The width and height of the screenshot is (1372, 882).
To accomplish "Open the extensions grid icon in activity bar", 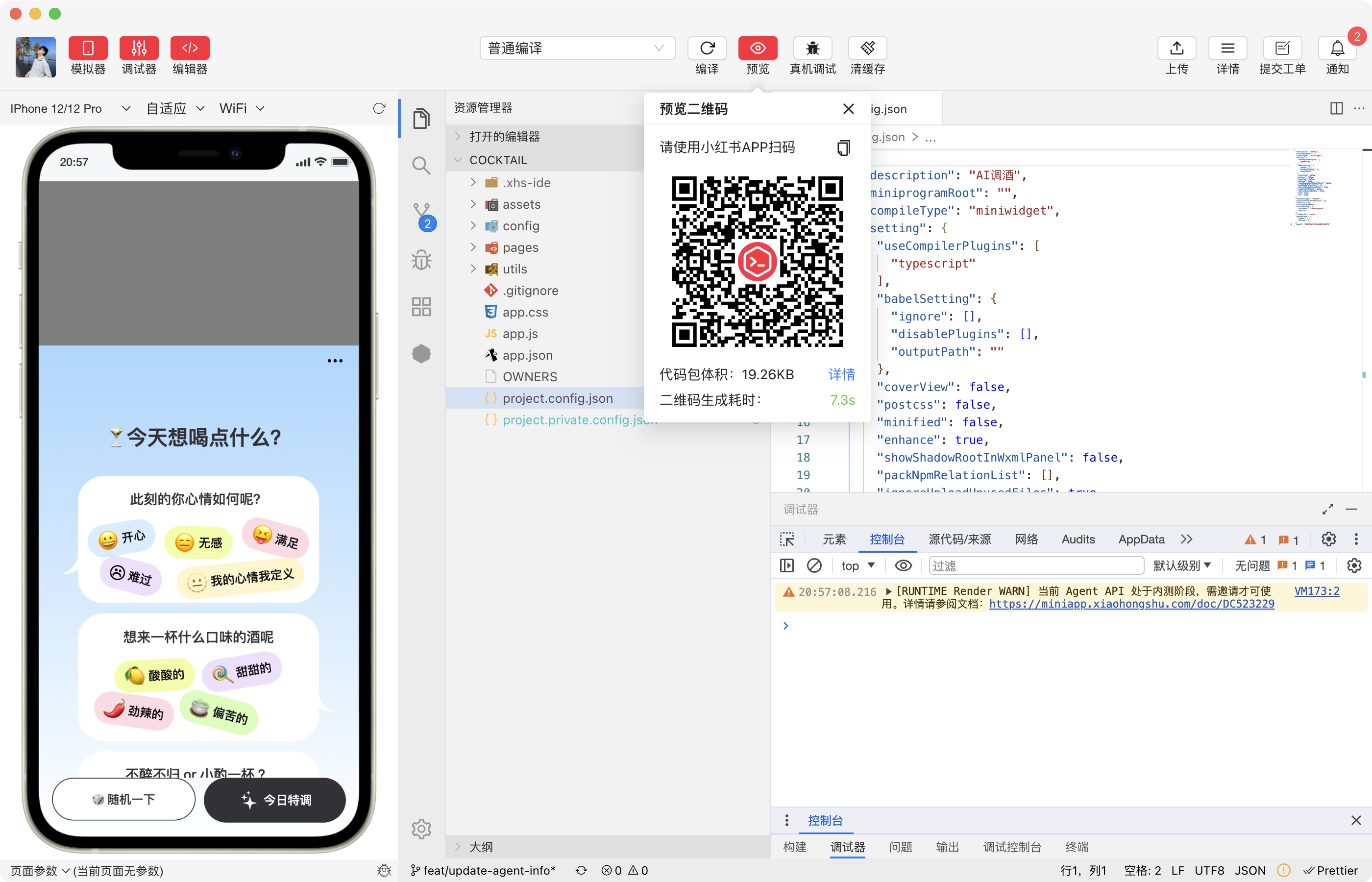I will point(421,307).
